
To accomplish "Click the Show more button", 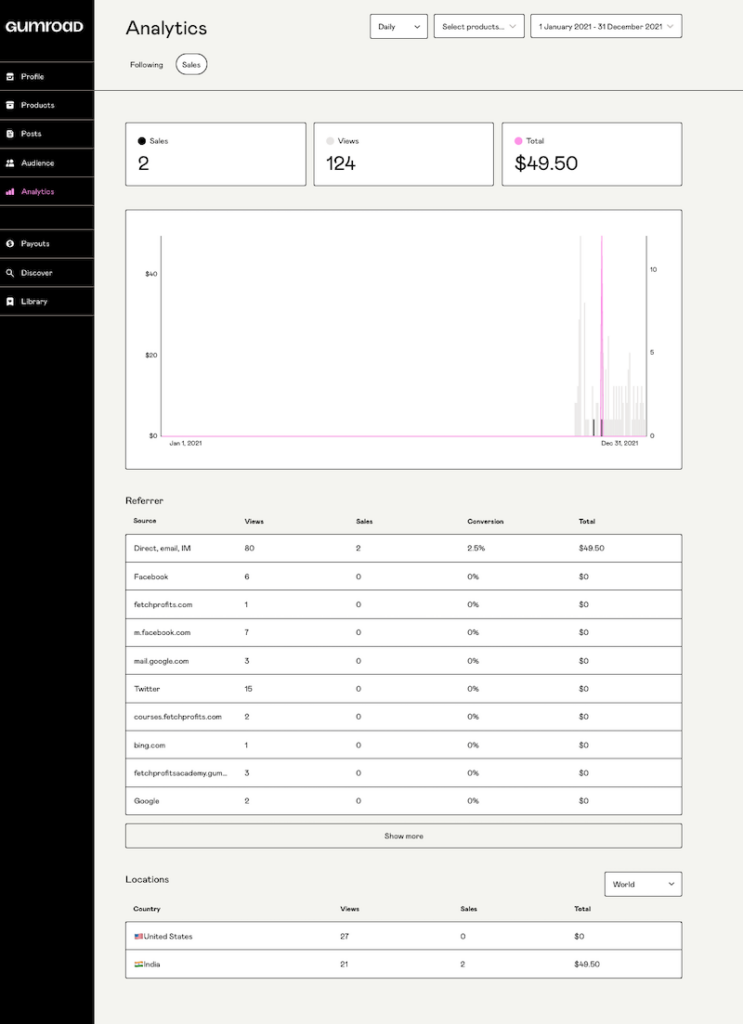I will click(403, 836).
